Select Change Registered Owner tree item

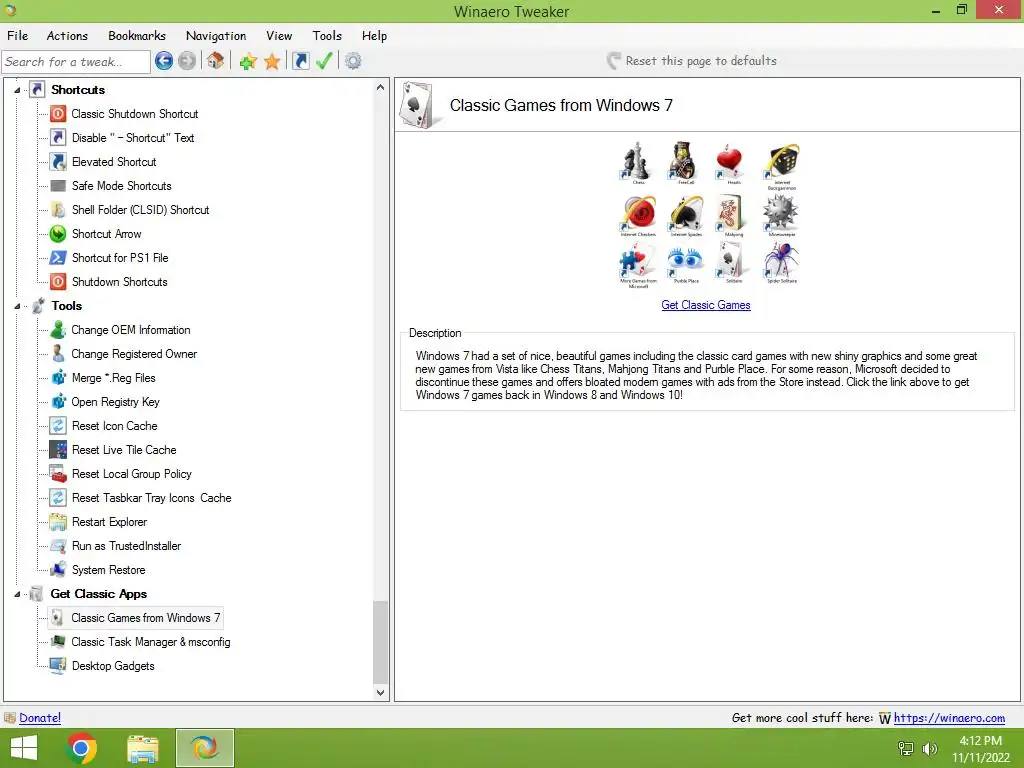[x=134, y=354]
